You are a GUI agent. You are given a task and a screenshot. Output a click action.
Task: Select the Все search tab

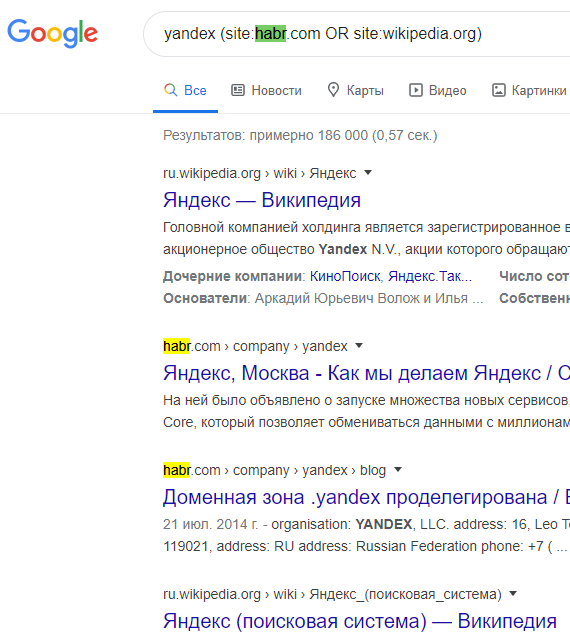pyautogui.click(x=185, y=90)
